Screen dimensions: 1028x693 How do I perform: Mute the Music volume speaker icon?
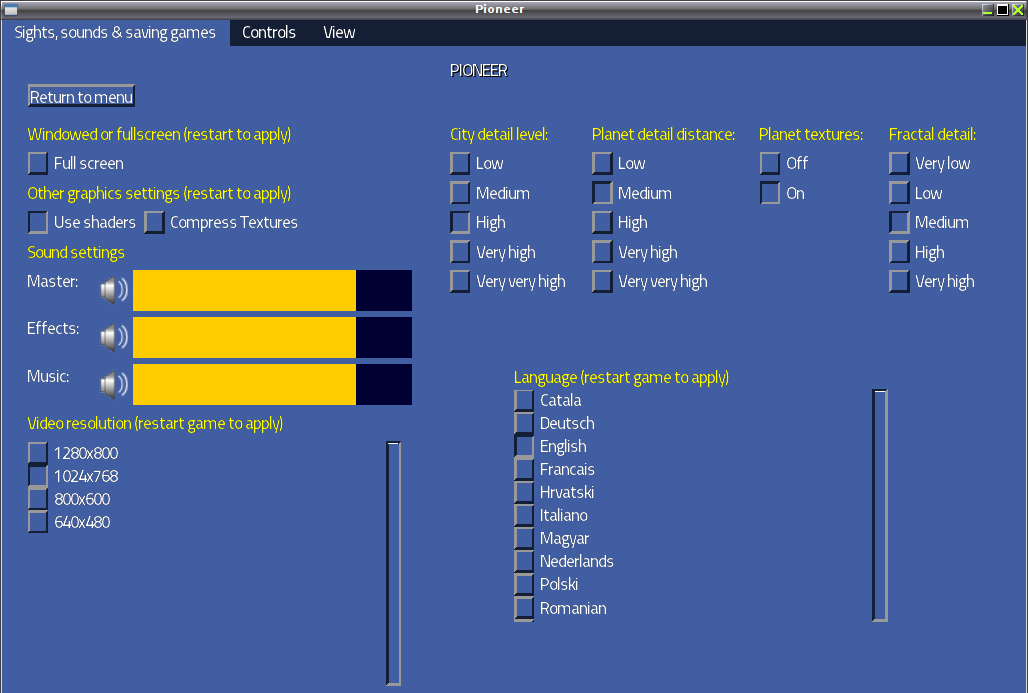pyautogui.click(x=114, y=385)
